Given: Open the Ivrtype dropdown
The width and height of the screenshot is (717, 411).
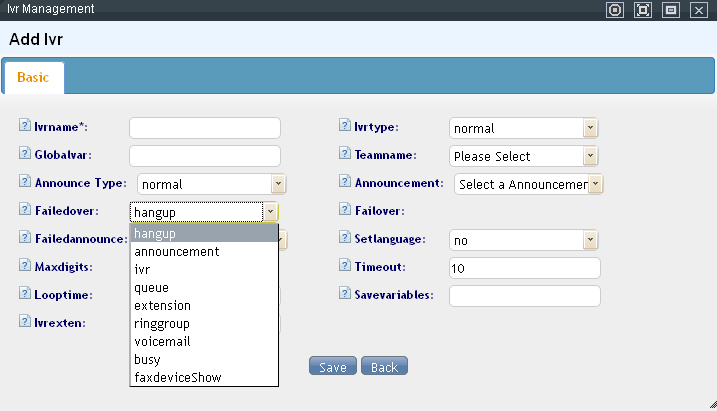Looking at the screenshot, I should coord(523,128).
